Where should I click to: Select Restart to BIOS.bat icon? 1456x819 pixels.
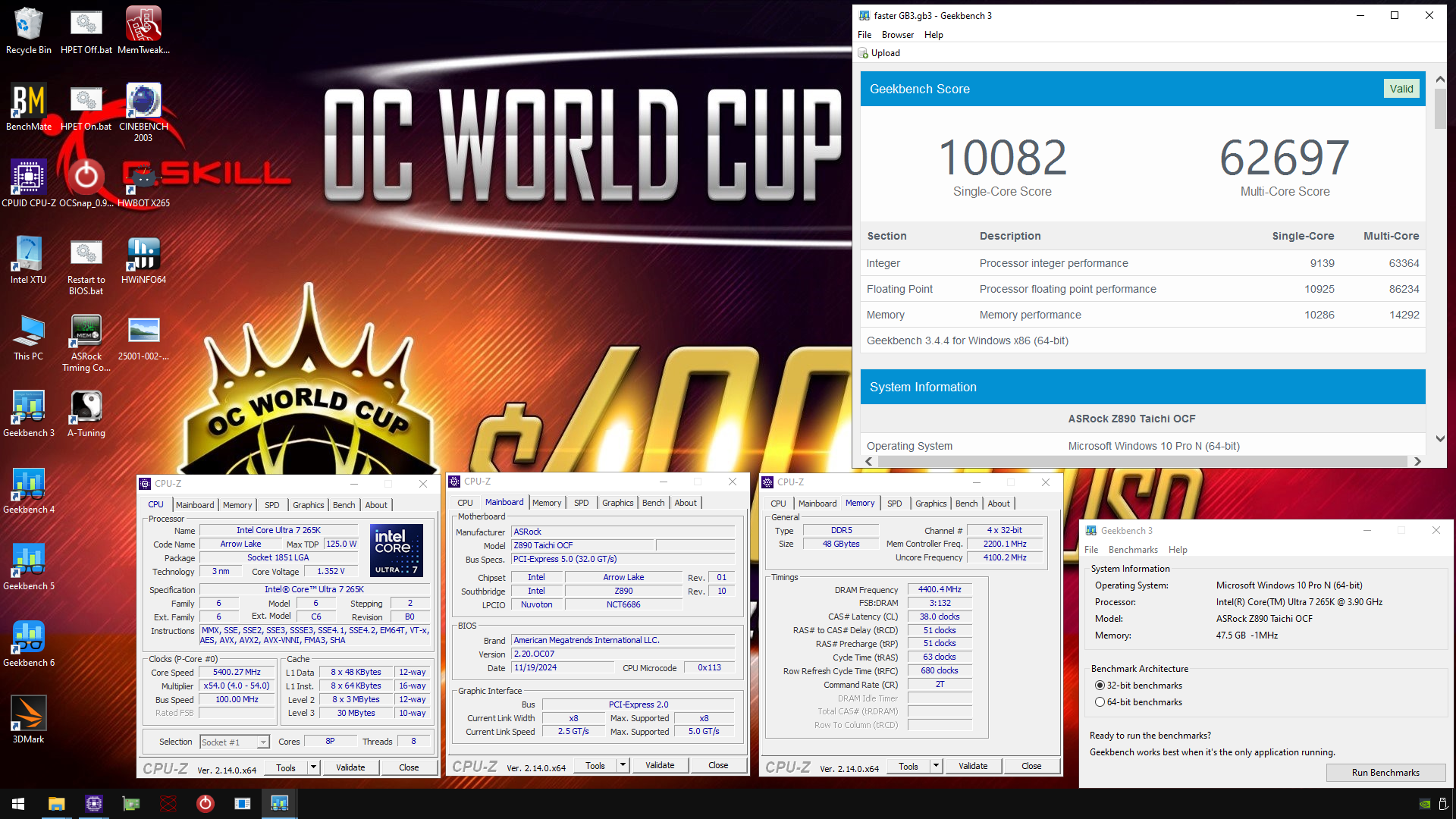coord(86,265)
